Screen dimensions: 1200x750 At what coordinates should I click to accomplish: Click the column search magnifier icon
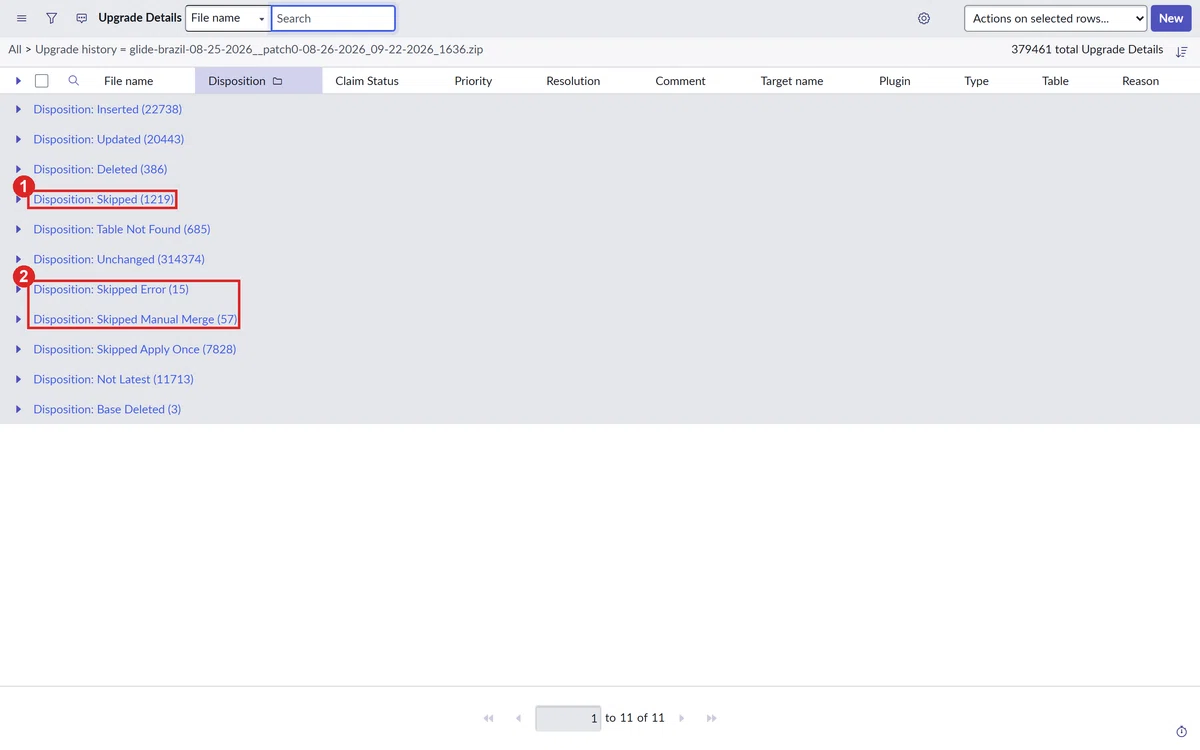click(73, 81)
